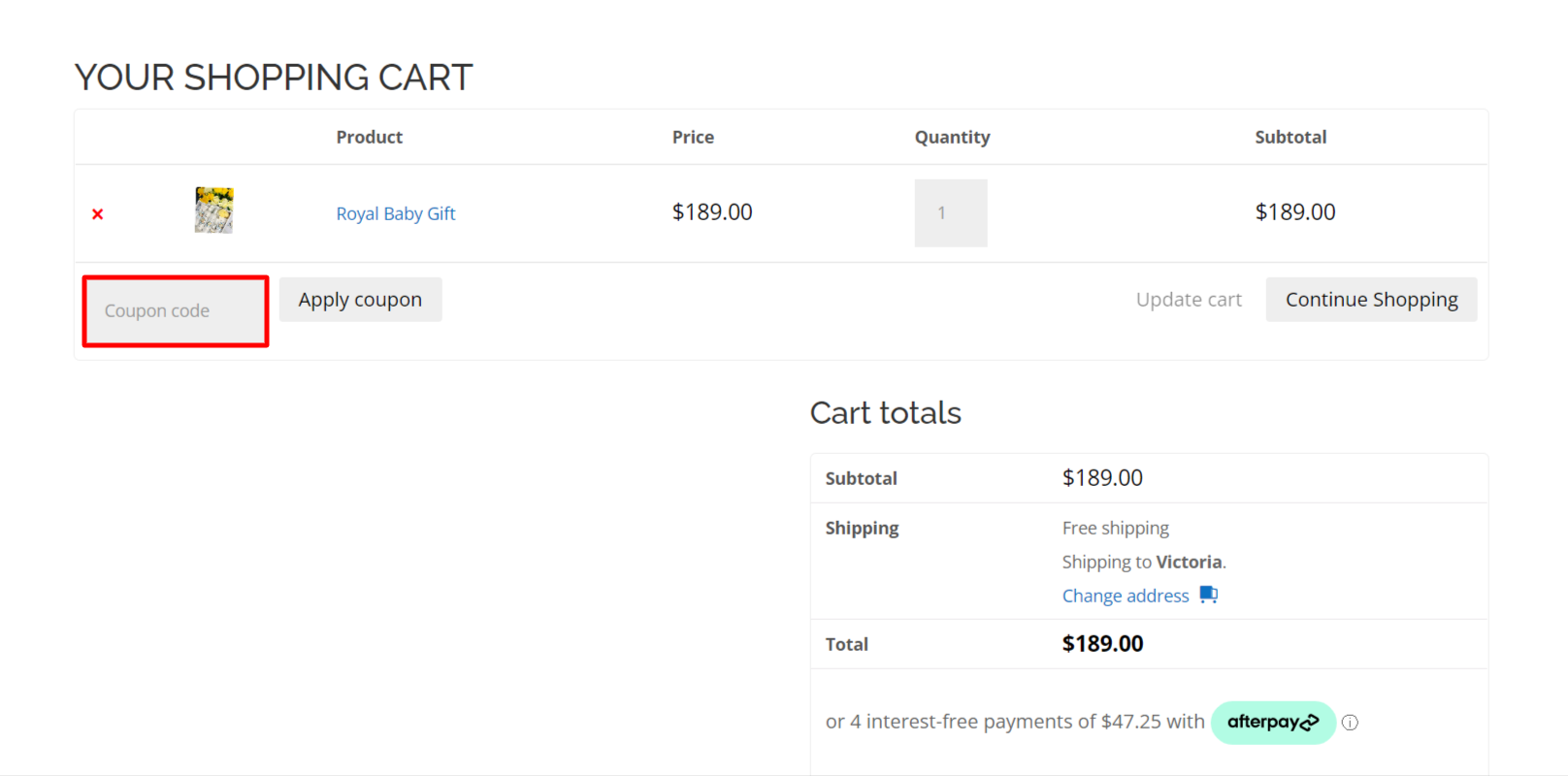Click the quantity field showing 1
The height and width of the screenshot is (776, 1568).
pyautogui.click(x=950, y=213)
